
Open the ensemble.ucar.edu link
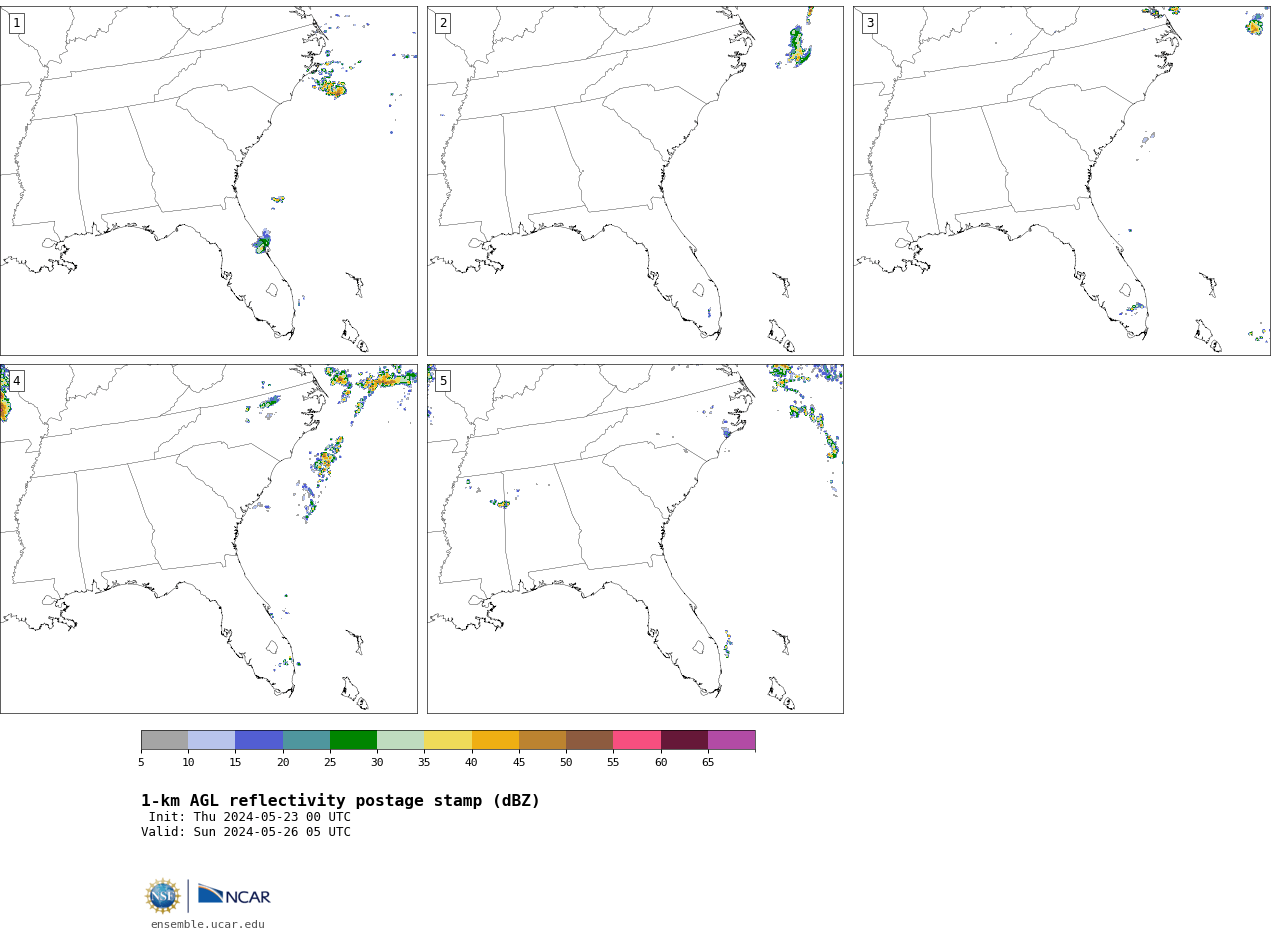[208, 925]
